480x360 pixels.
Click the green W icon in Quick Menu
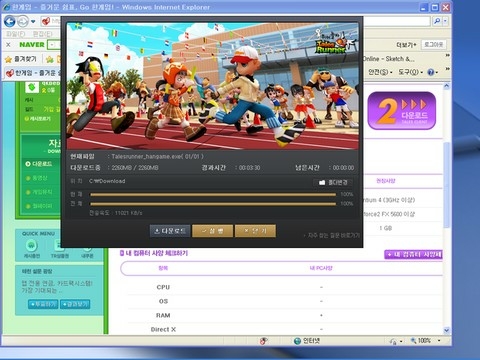click(32, 246)
